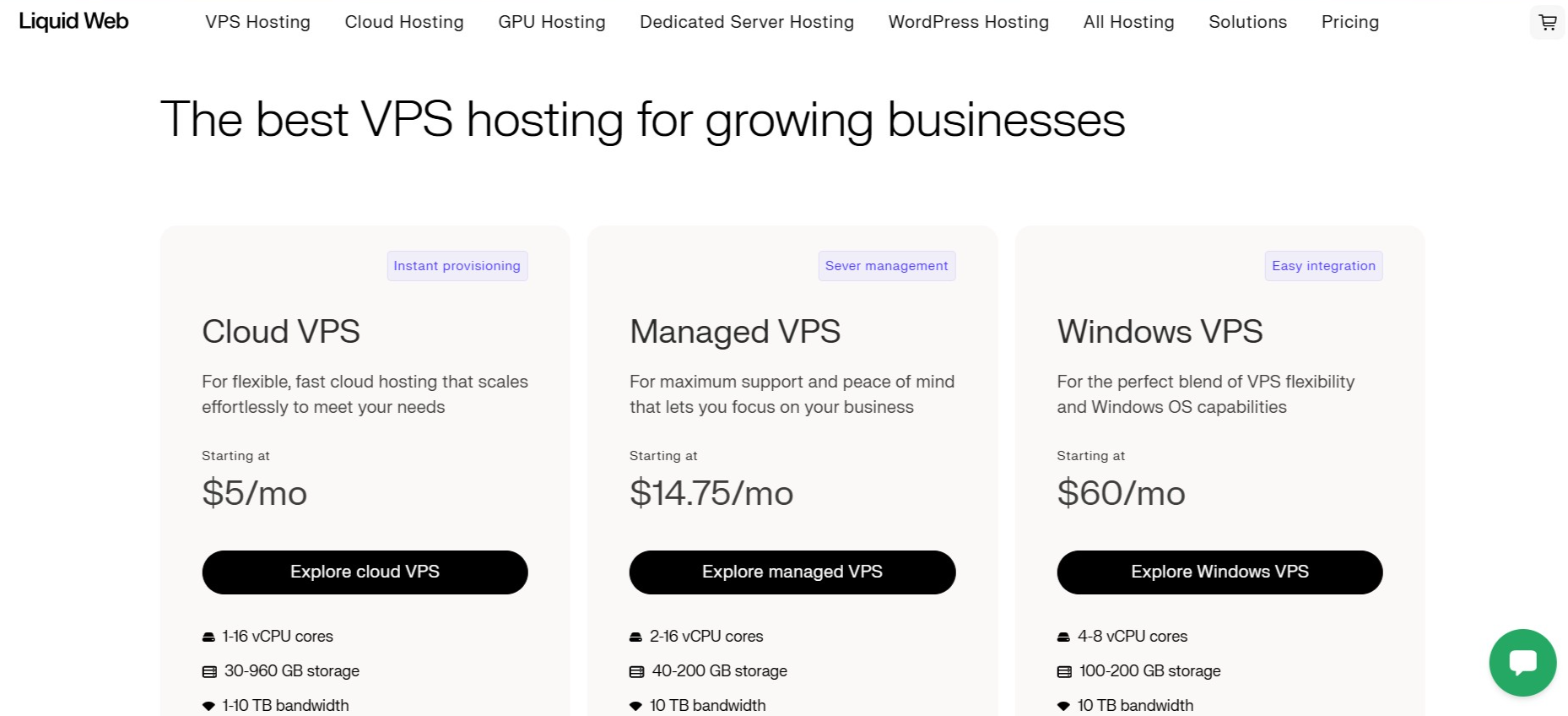The width and height of the screenshot is (1568, 716).
Task: Click the 30-960 GB storage text
Action: [x=292, y=671]
